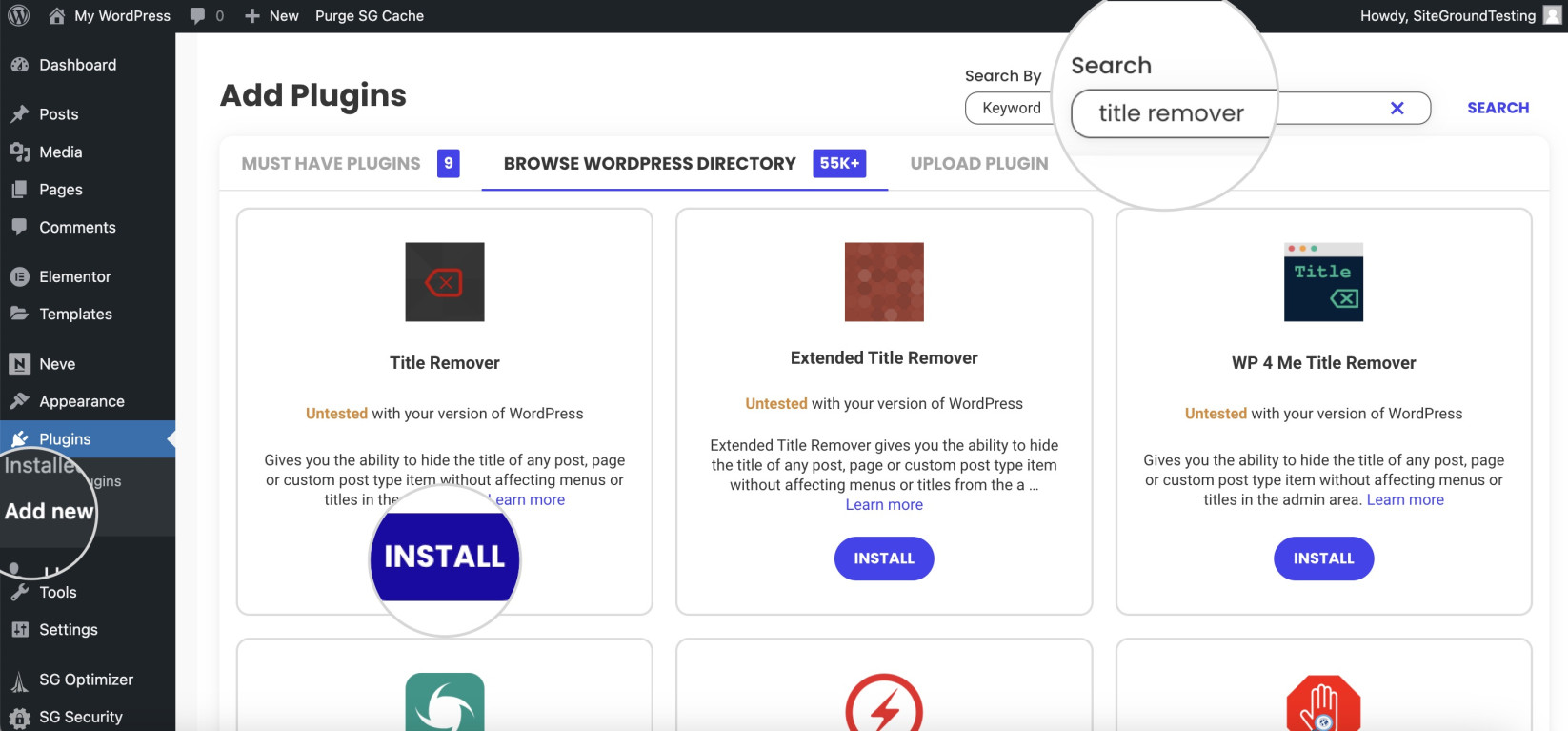Open Learn more for WP 4 Me Title Remover
This screenshot has height=731, width=1568.
pos(1405,499)
